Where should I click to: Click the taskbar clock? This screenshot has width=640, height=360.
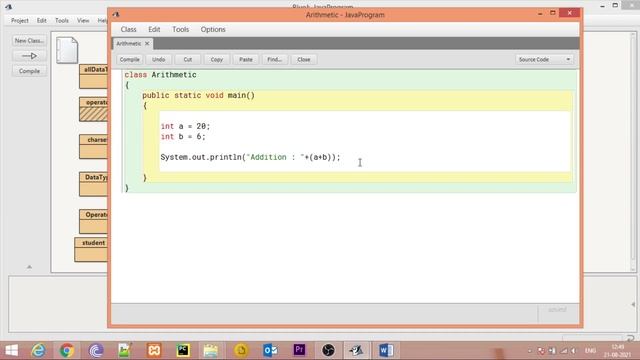618,351
